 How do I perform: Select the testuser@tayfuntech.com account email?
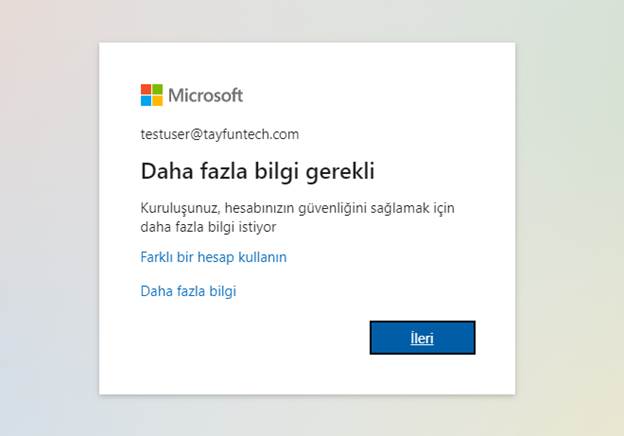coord(220,134)
